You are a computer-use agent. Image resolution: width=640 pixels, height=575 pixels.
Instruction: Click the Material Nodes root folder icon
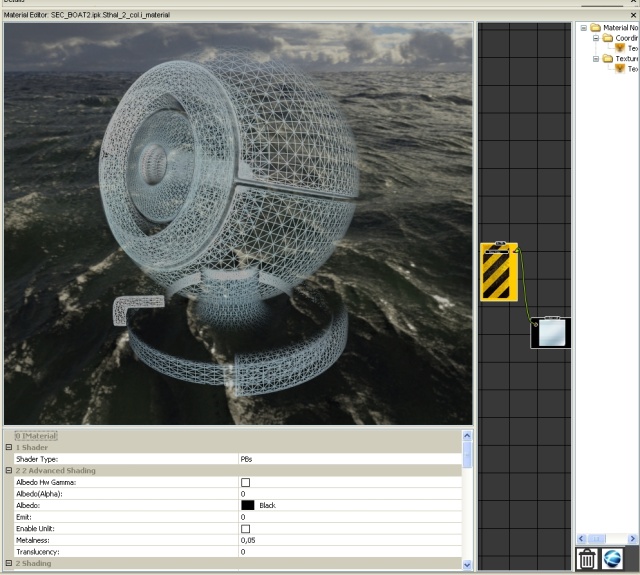click(596, 27)
